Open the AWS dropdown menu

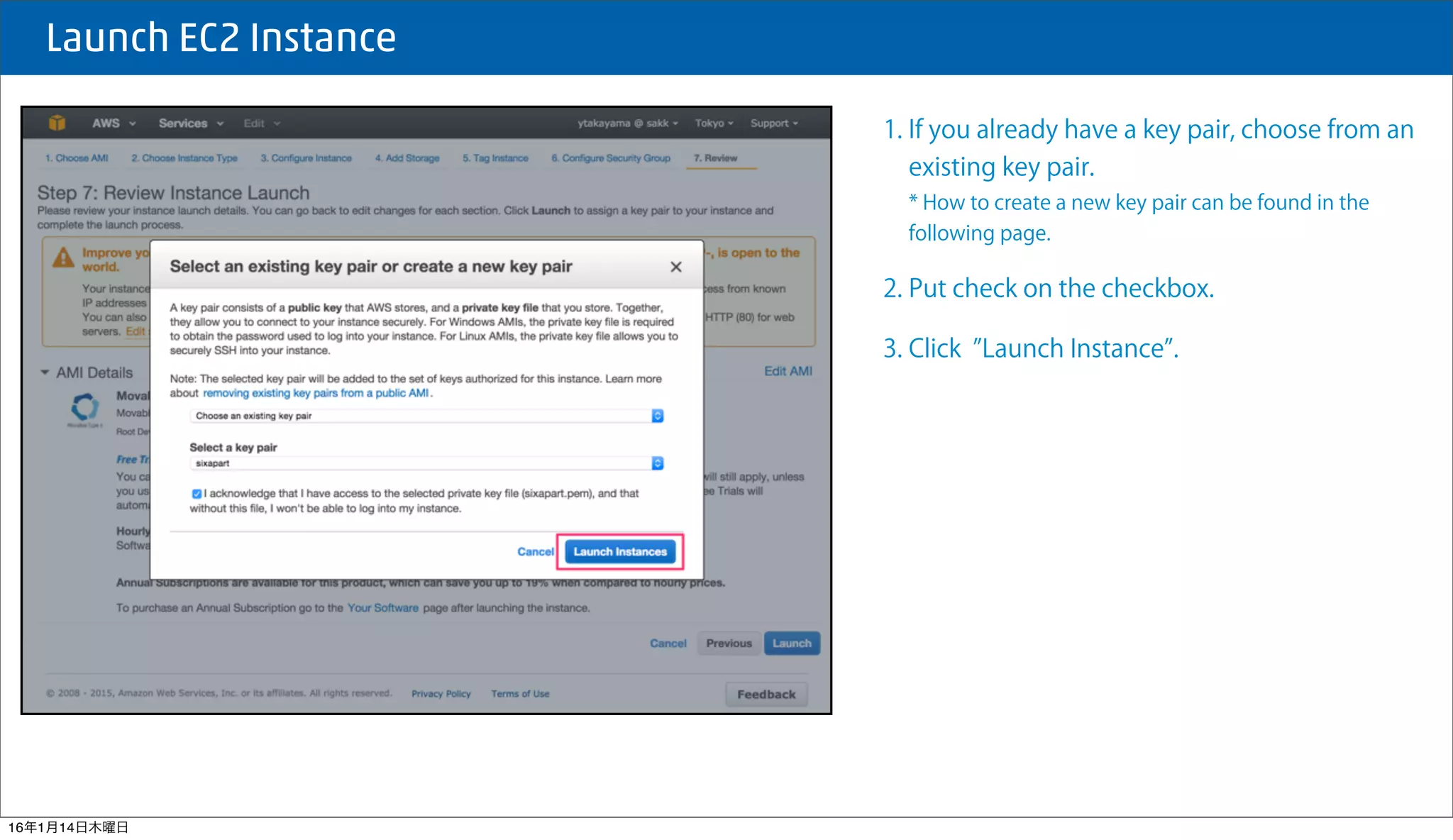point(114,123)
